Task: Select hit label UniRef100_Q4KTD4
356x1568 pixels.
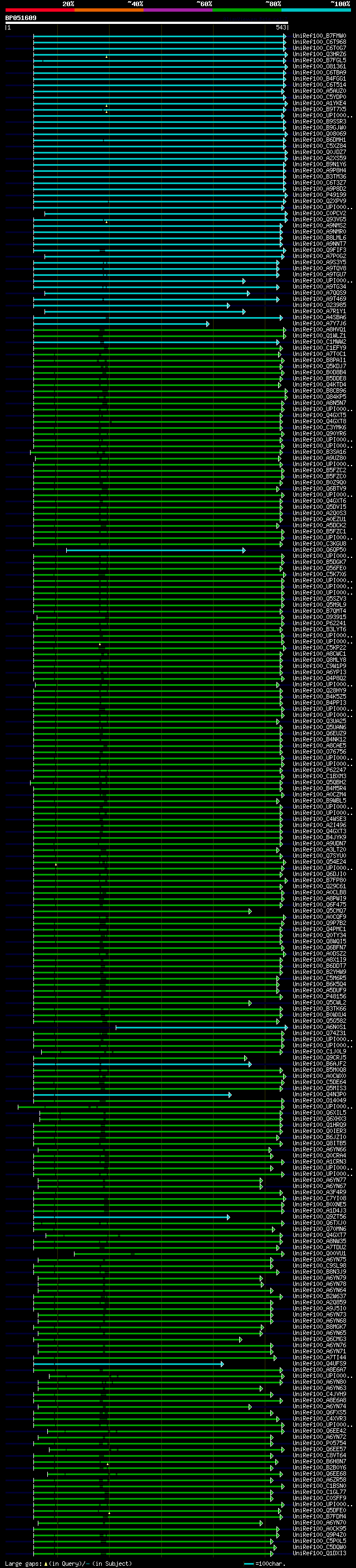Action: click(x=319, y=385)
